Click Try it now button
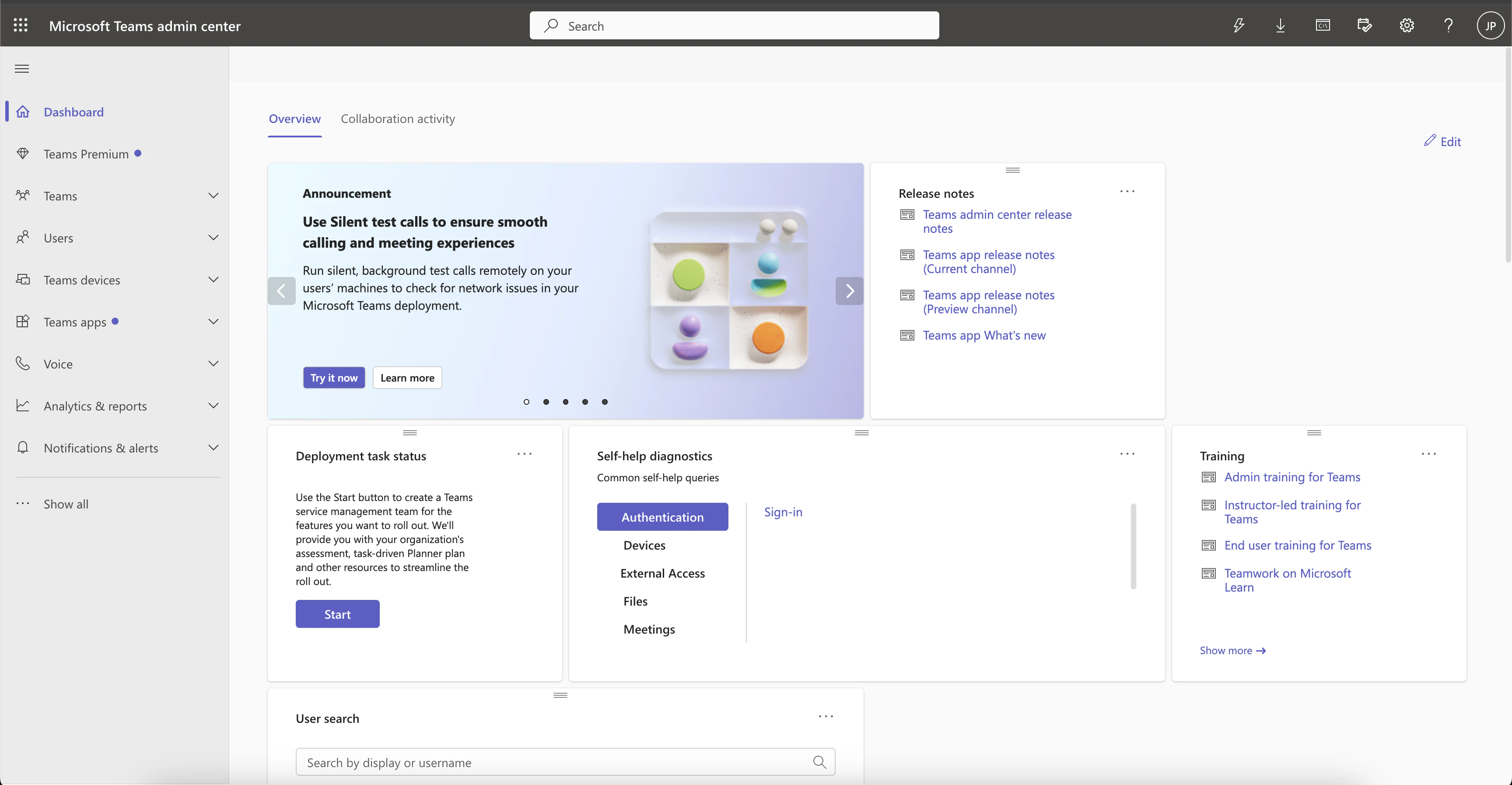Screen dimensions: 1512x785 tap(334, 378)
